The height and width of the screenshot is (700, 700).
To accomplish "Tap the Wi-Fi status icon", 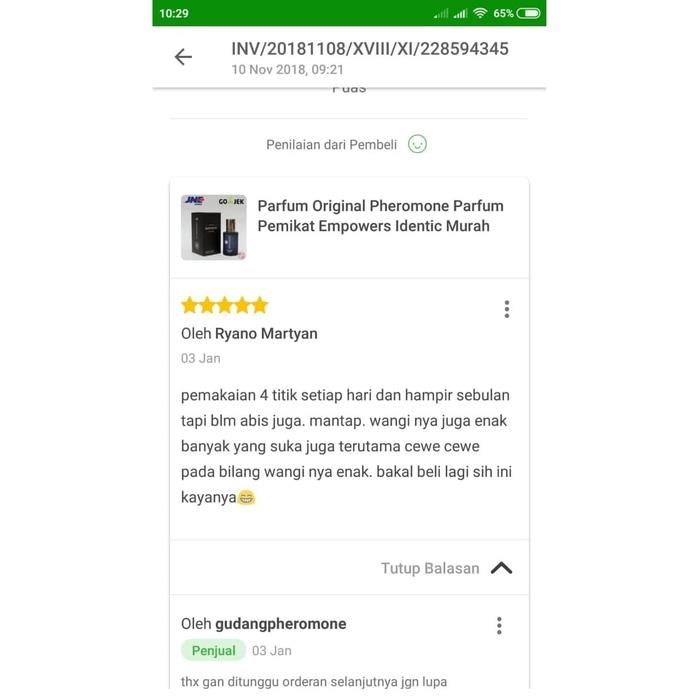I will pyautogui.click(x=480, y=13).
